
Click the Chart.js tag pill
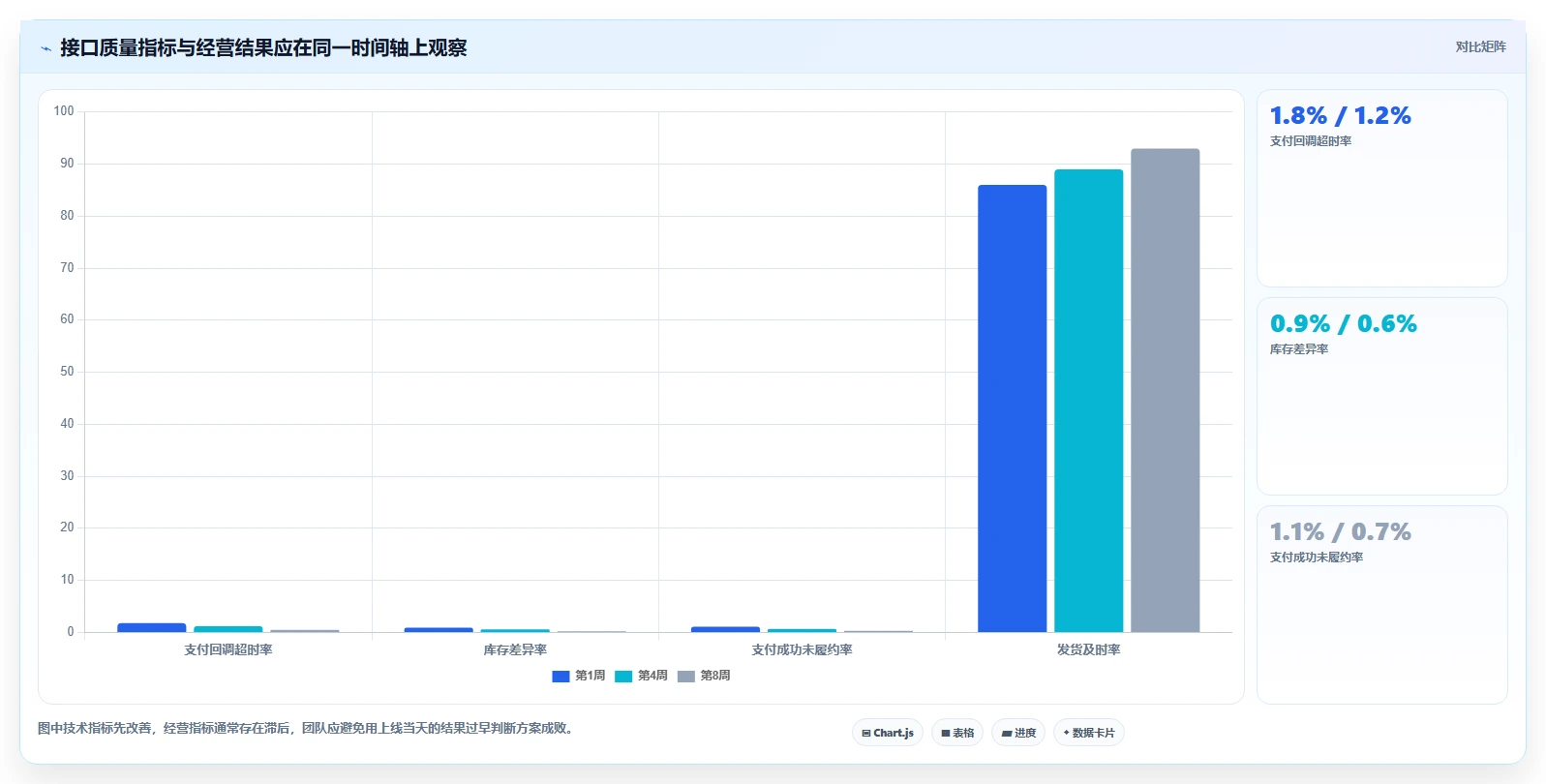click(x=888, y=733)
